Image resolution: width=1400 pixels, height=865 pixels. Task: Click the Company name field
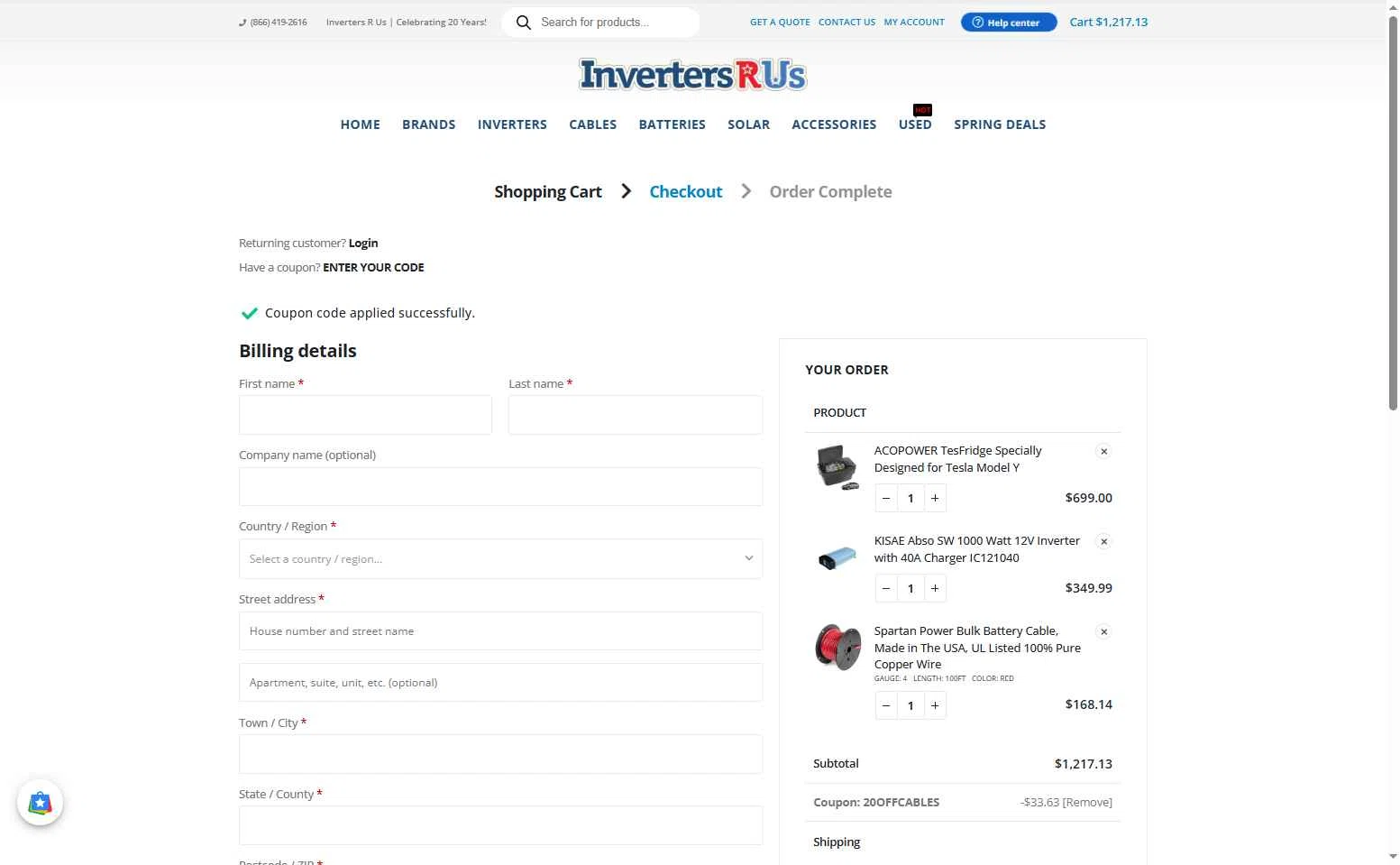tap(500, 487)
